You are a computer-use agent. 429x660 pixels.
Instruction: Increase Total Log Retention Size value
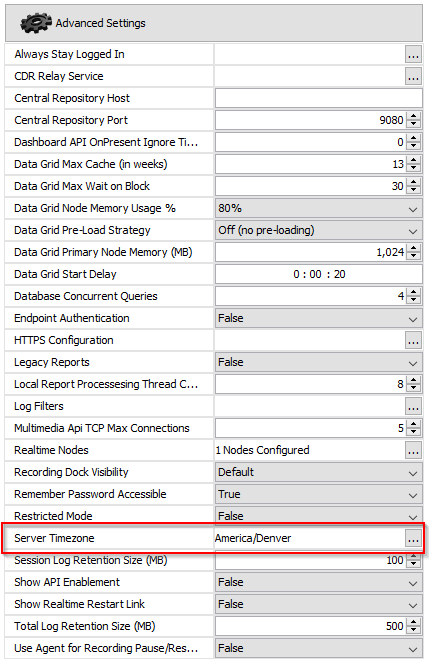414,623
